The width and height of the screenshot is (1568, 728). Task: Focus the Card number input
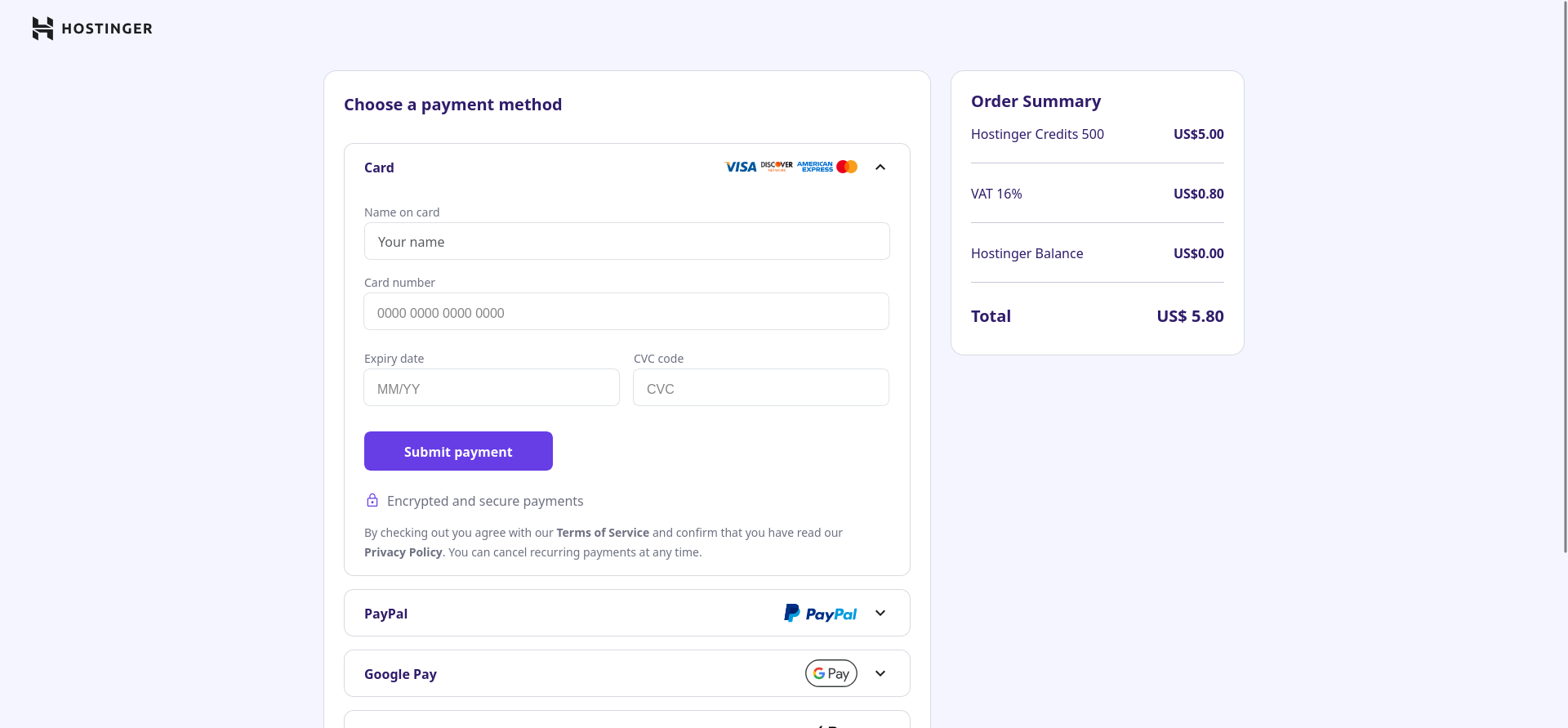pos(626,311)
